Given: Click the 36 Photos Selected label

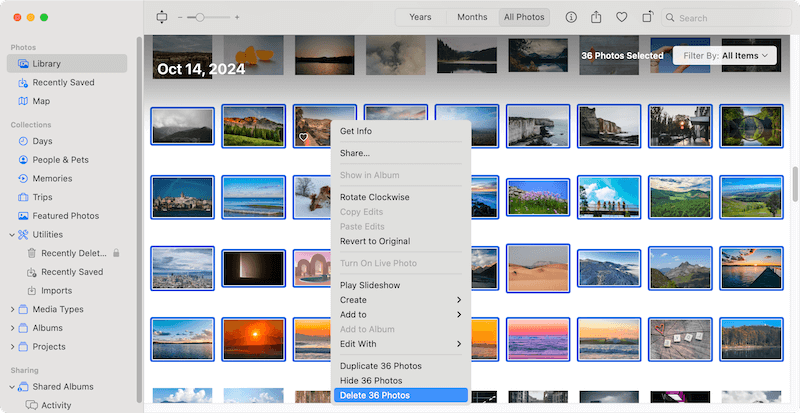Looking at the screenshot, I should 622,56.
